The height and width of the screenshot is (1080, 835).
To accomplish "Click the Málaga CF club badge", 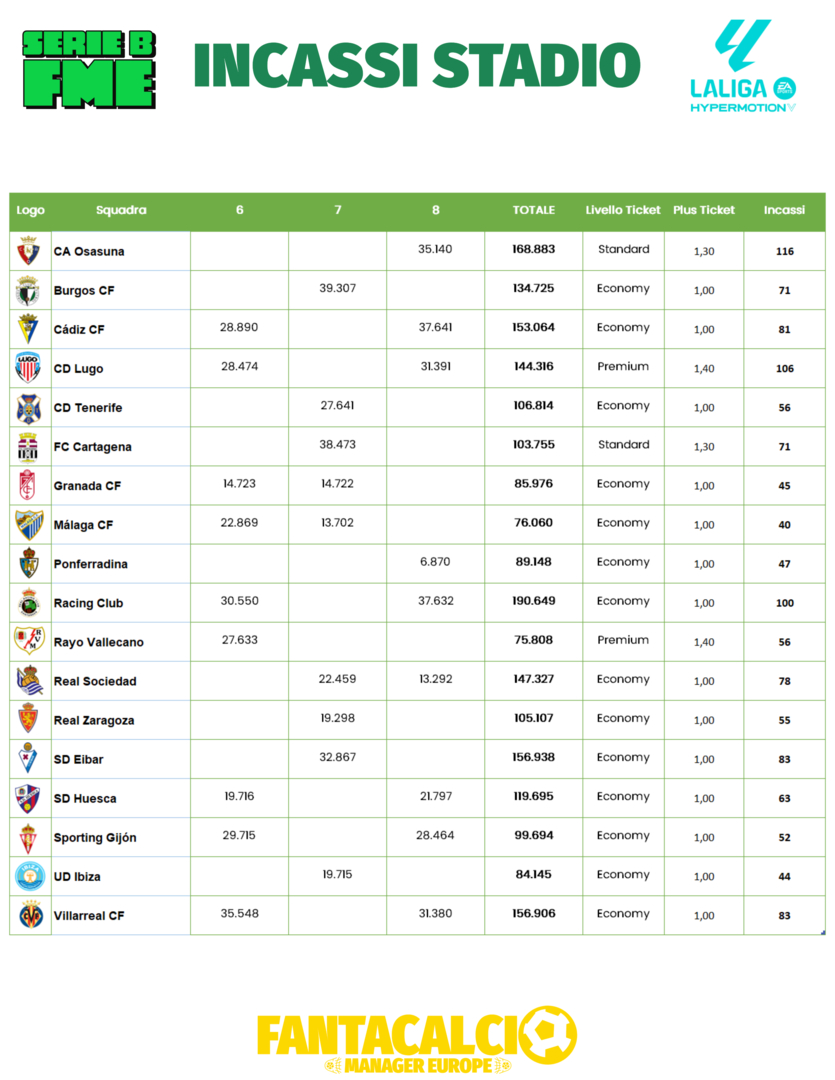I will [28, 524].
